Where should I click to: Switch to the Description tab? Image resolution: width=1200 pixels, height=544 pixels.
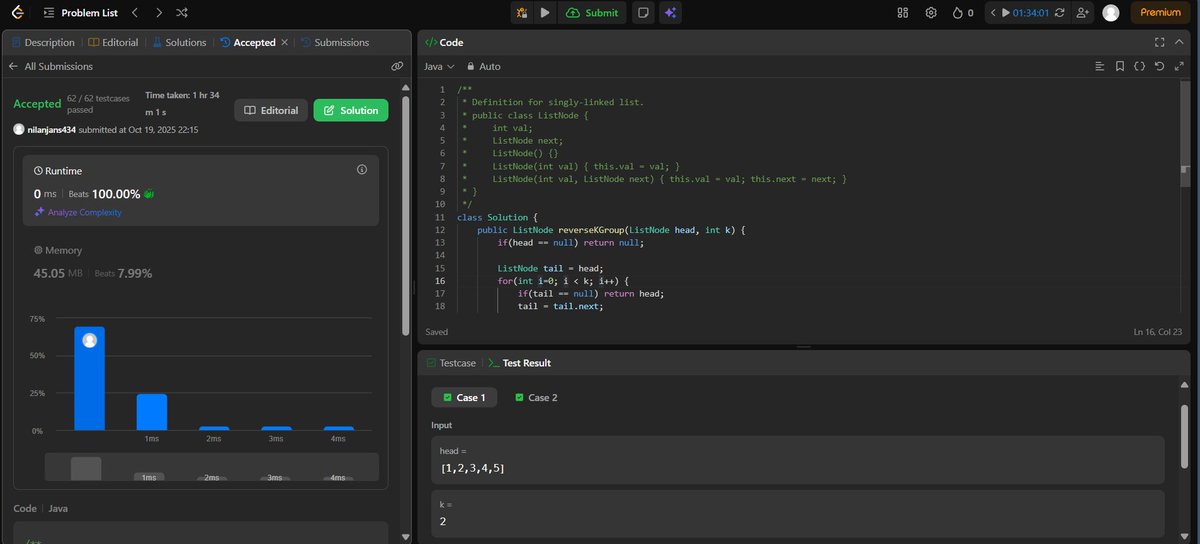[x=43, y=42]
